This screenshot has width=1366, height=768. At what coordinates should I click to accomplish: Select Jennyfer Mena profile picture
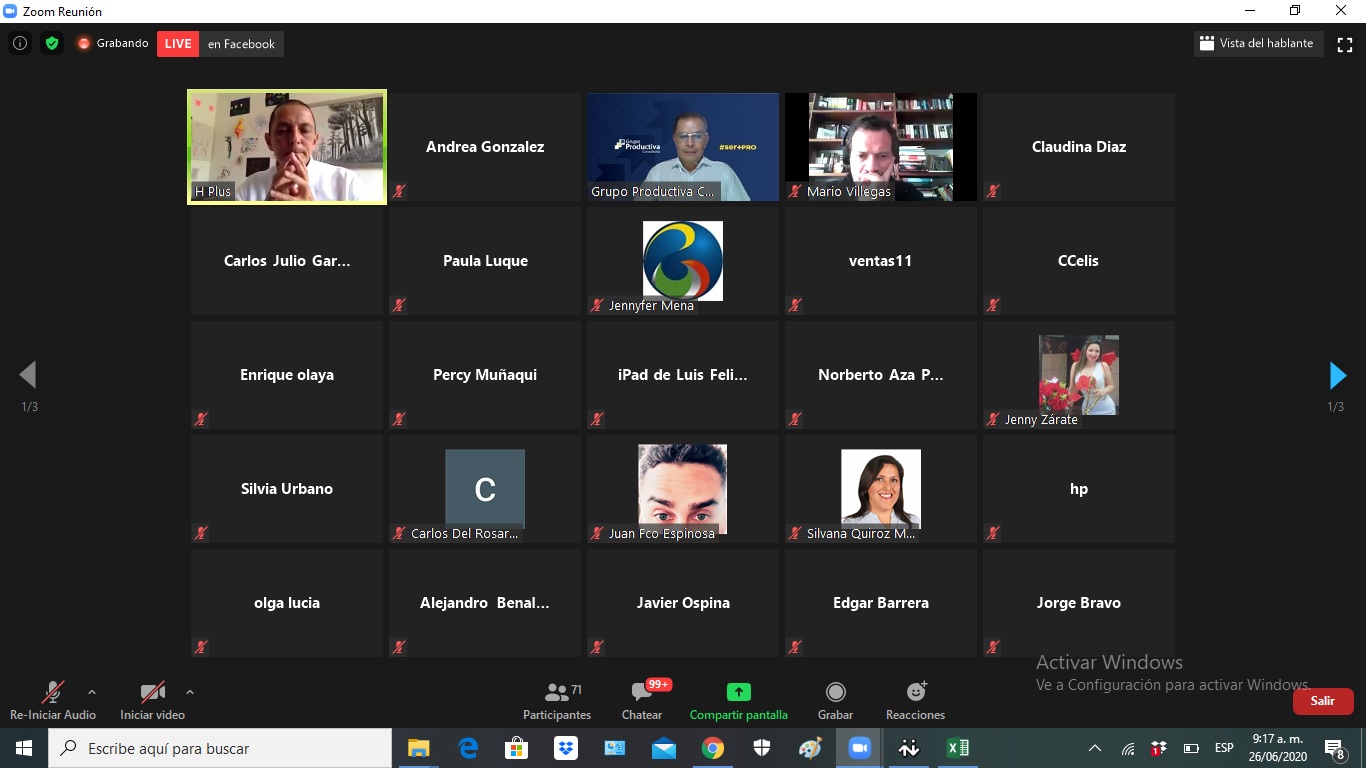(683, 261)
